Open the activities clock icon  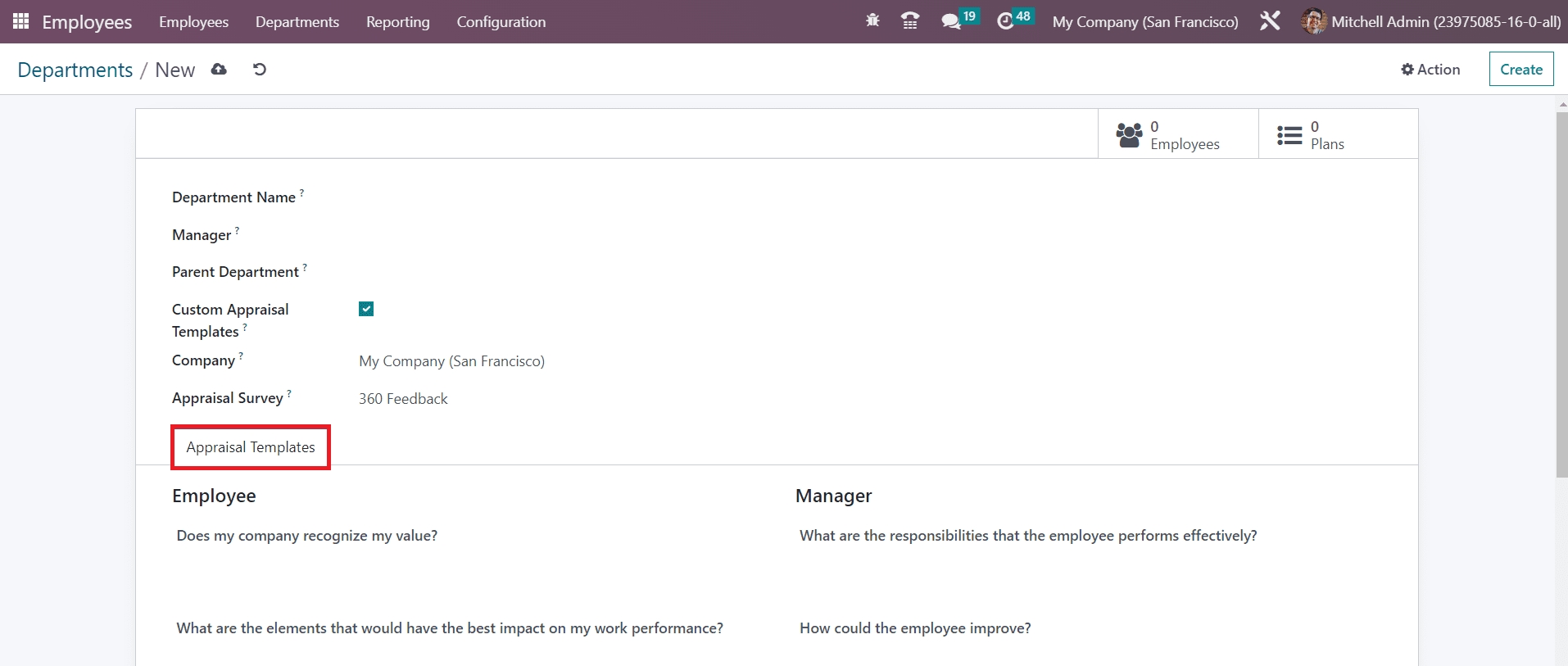(x=1005, y=21)
